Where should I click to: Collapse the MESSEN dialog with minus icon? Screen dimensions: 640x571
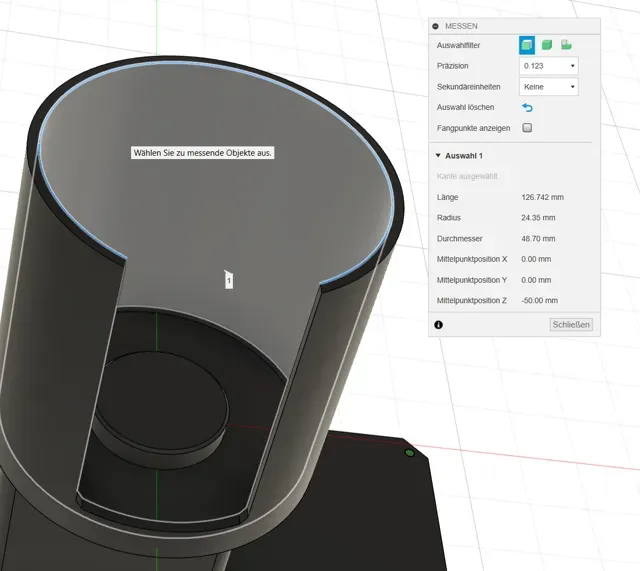(436, 26)
